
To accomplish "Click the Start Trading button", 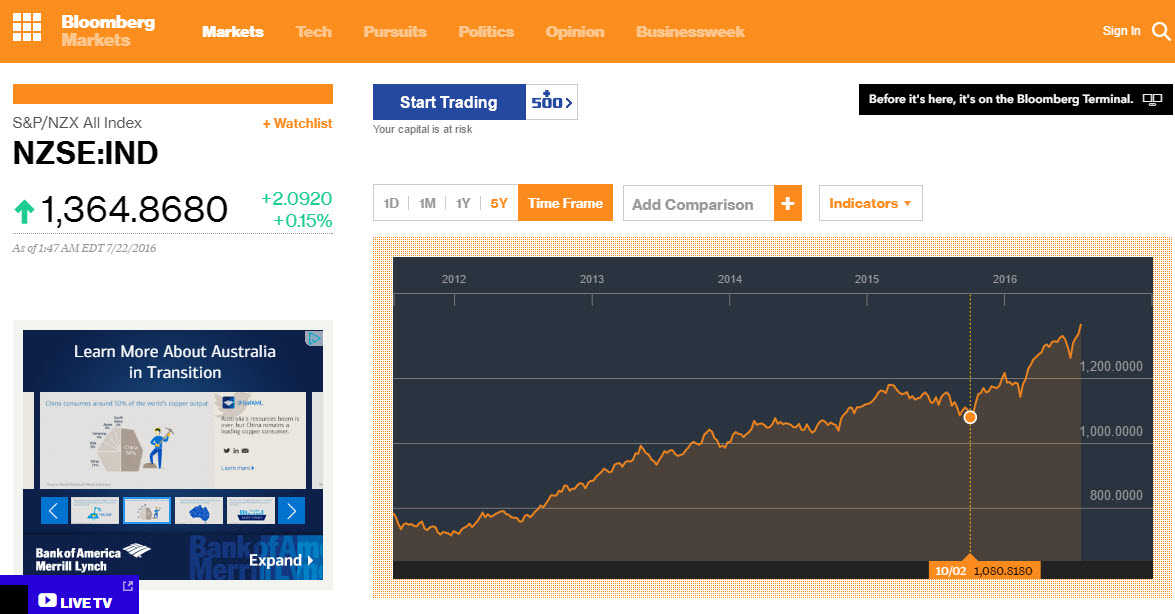I will [x=449, y=102].
